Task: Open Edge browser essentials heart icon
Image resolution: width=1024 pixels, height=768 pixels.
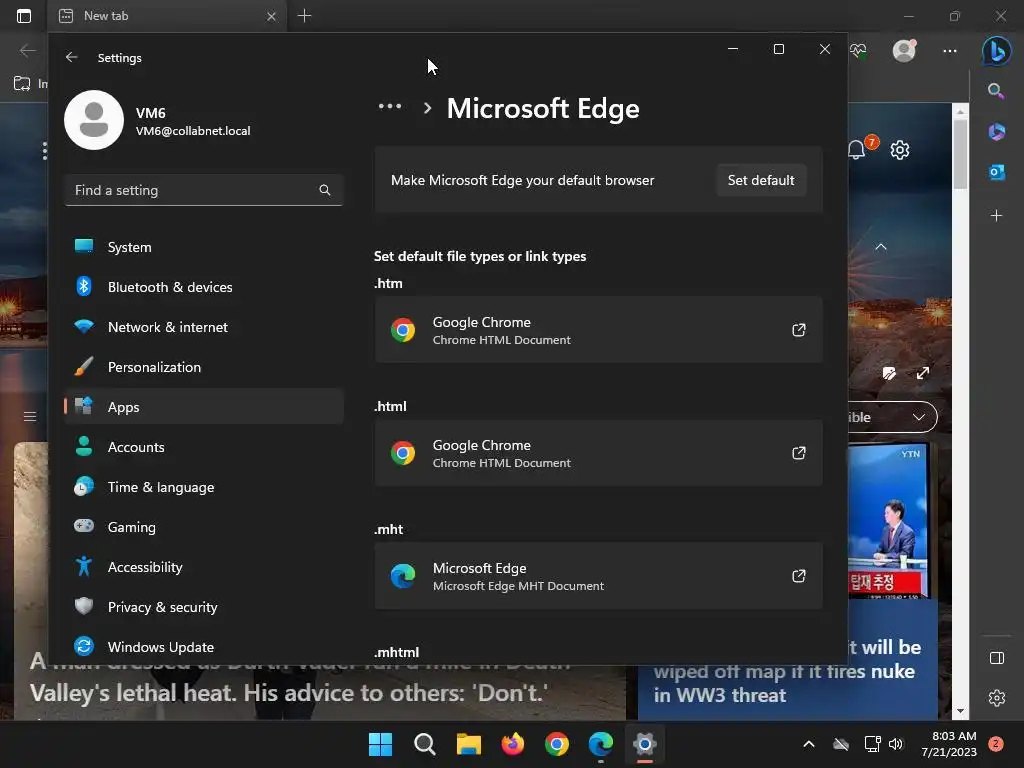Action: click(858, 51)
